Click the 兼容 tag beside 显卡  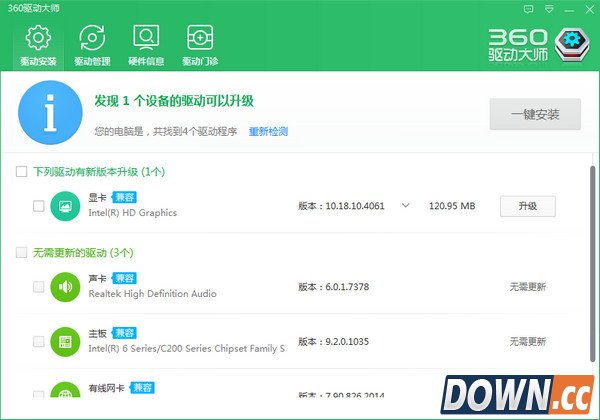point(124,197)
